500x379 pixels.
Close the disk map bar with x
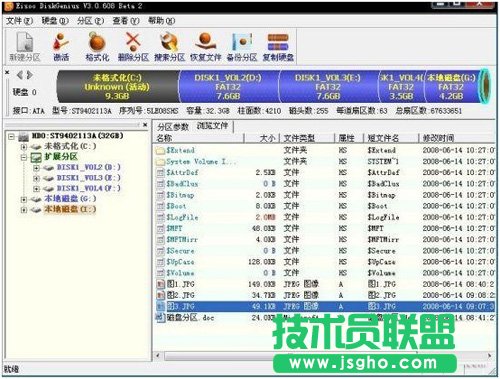[7, 72]
